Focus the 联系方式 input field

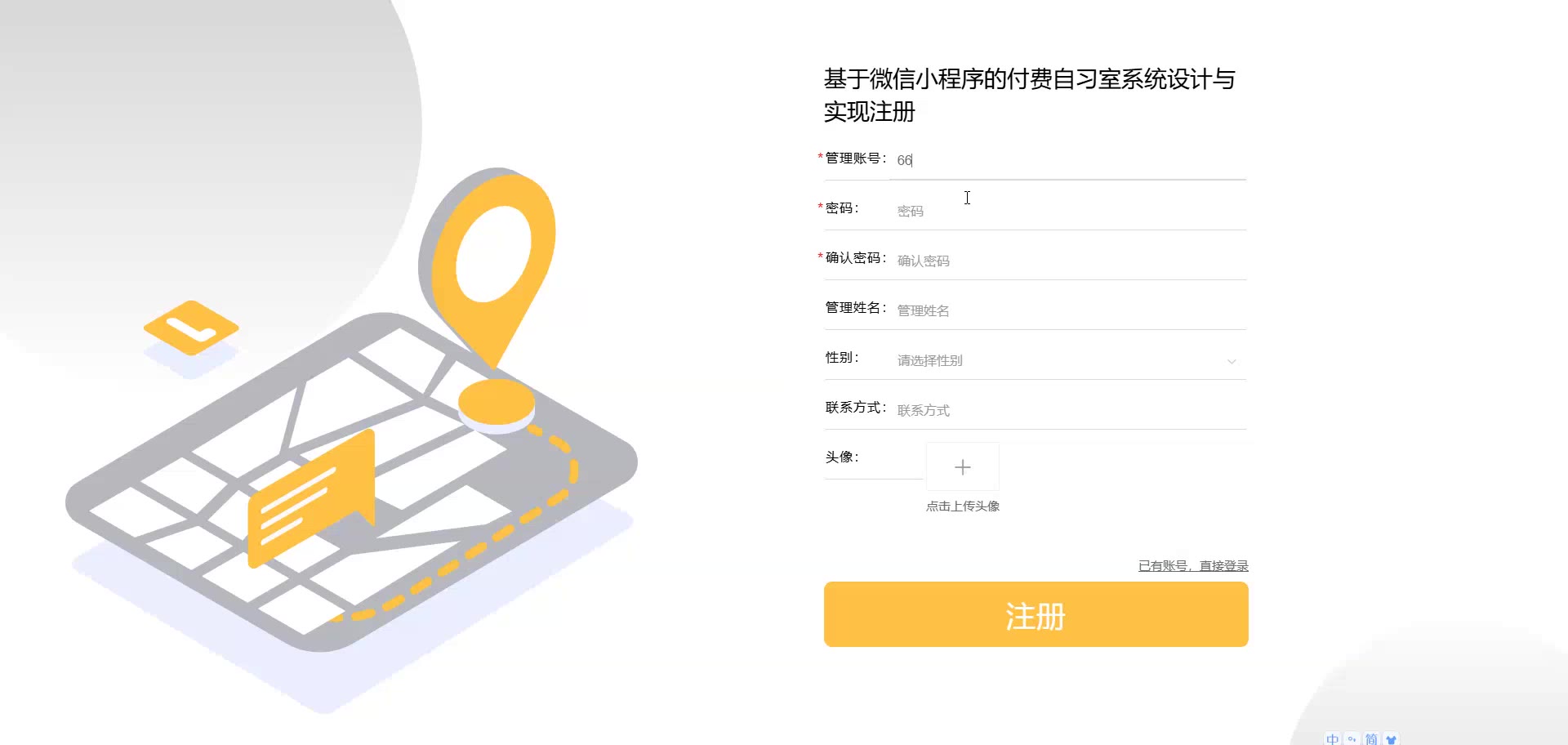(x=1068, y=410)
